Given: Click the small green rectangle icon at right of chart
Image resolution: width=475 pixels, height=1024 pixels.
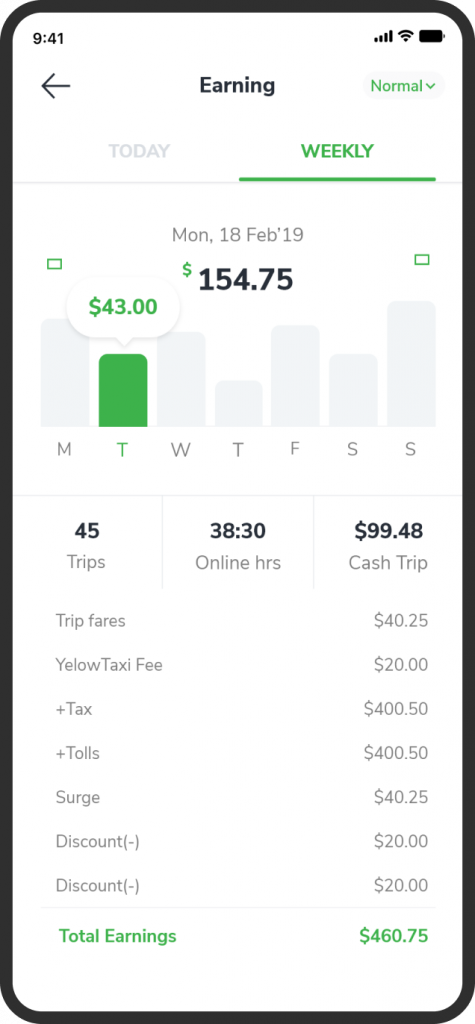Looking at the screenshot, I should click(422, 260).
